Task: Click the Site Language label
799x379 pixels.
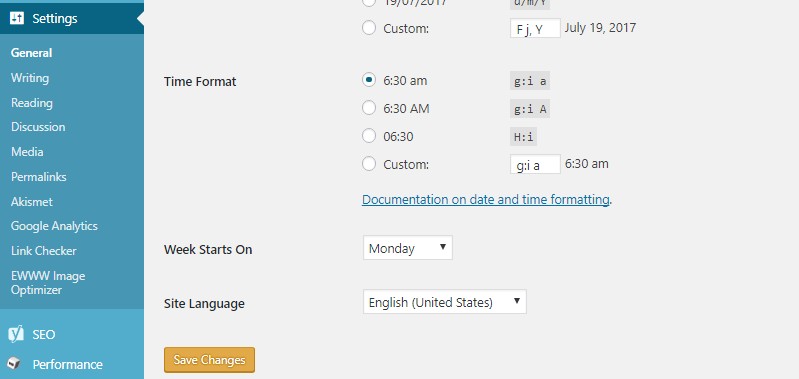Action: click(x=204, y=304)
